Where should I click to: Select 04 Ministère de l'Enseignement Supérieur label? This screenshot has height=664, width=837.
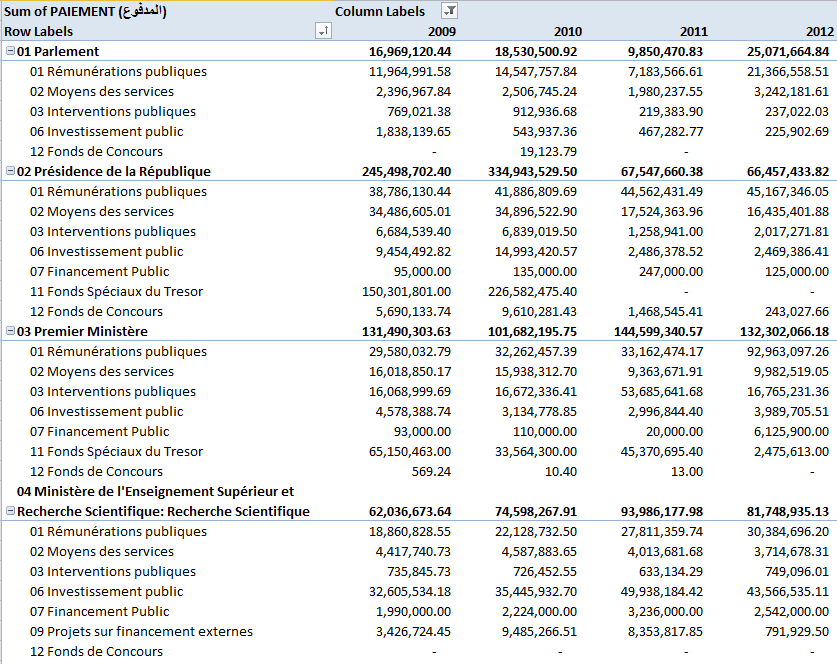(155, 492)
